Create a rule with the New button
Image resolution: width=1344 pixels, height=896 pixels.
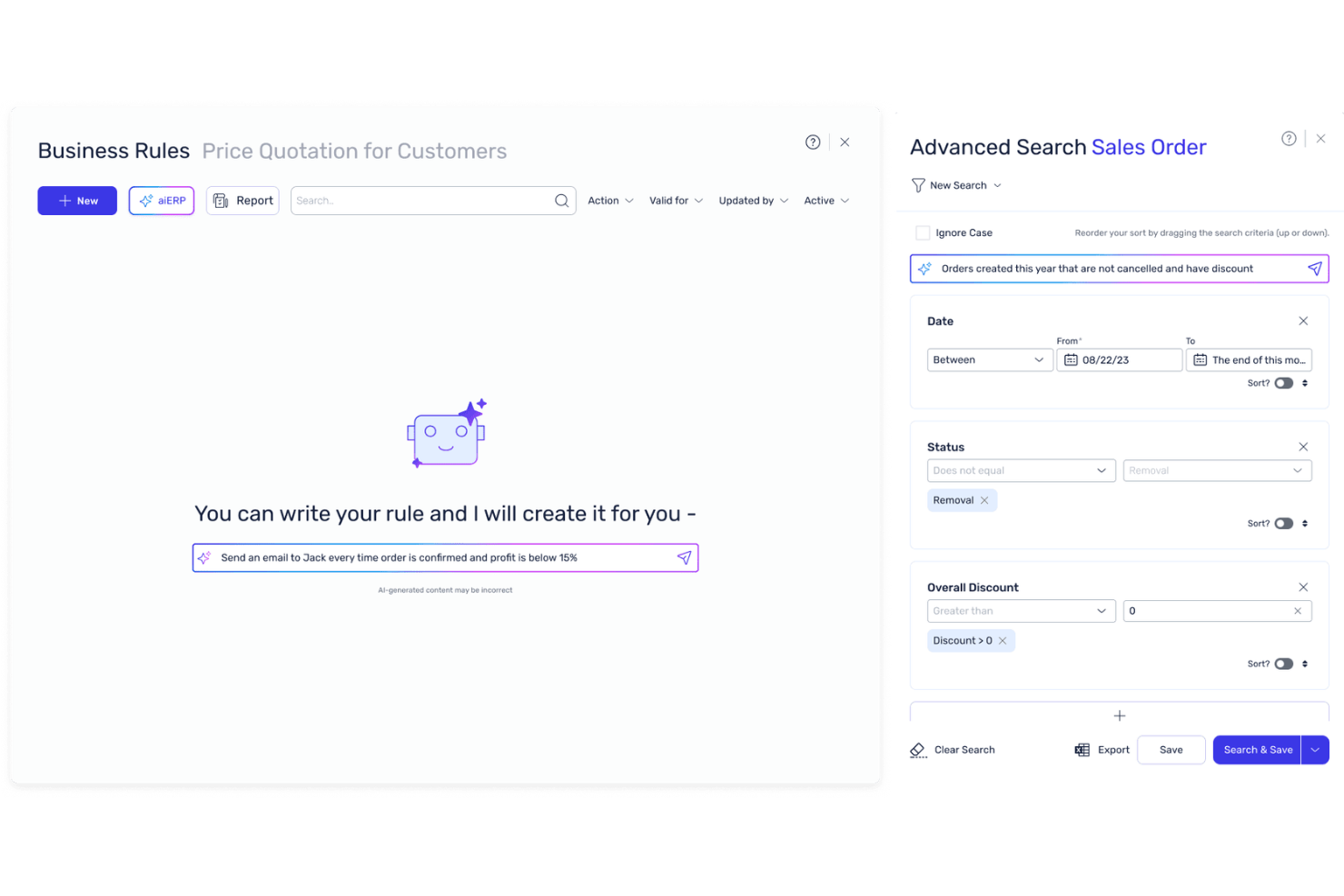pos(76,200)
